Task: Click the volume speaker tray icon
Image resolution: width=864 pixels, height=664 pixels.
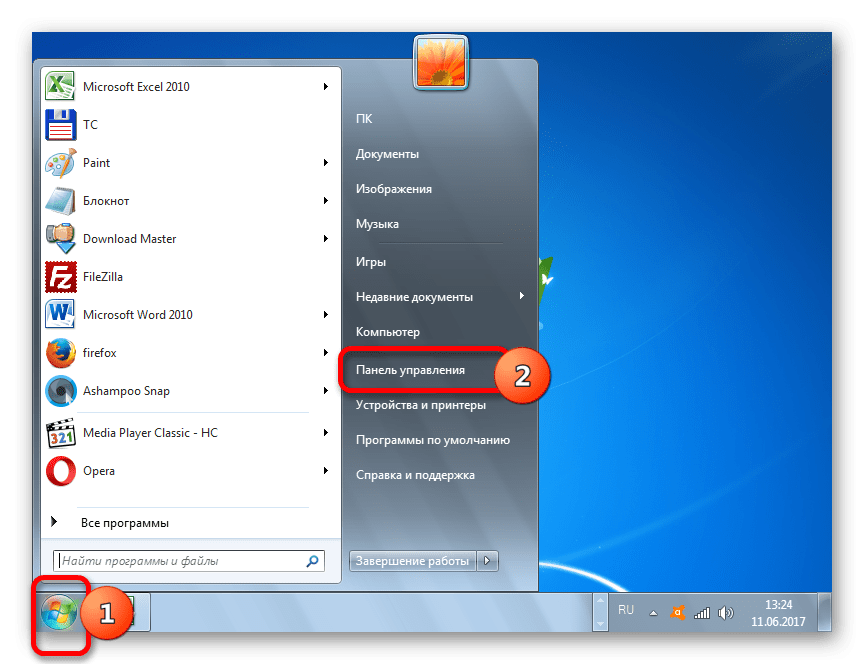Action: (727, 612)
